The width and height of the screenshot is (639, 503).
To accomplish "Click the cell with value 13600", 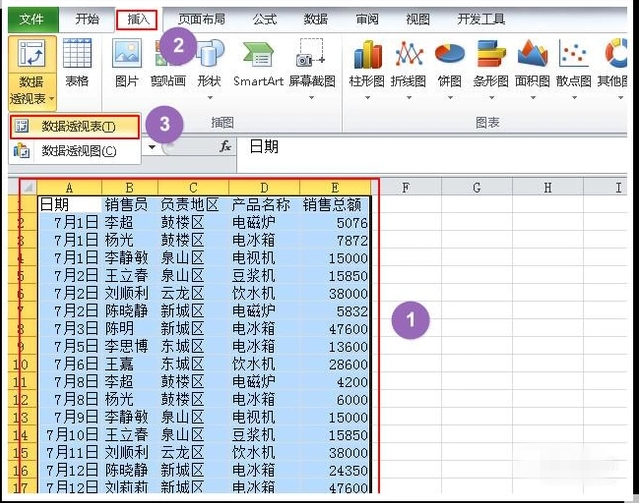I will (x=335, y=346).
